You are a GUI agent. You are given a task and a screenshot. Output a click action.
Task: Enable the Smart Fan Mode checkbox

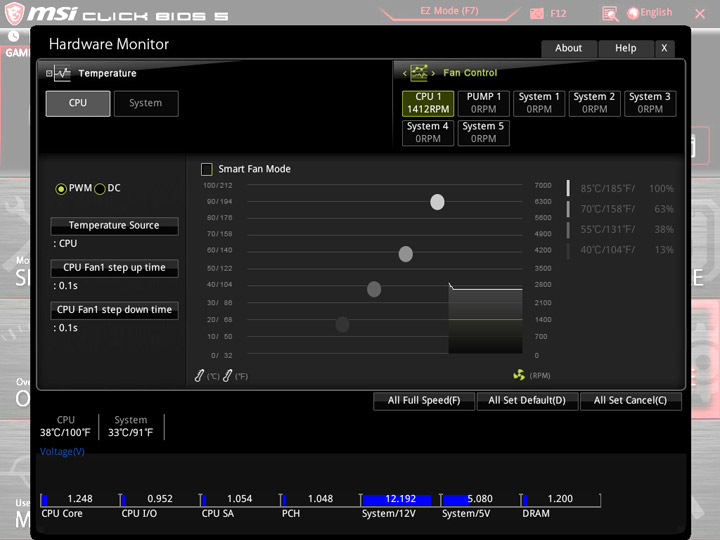click(x=207, y=169)
